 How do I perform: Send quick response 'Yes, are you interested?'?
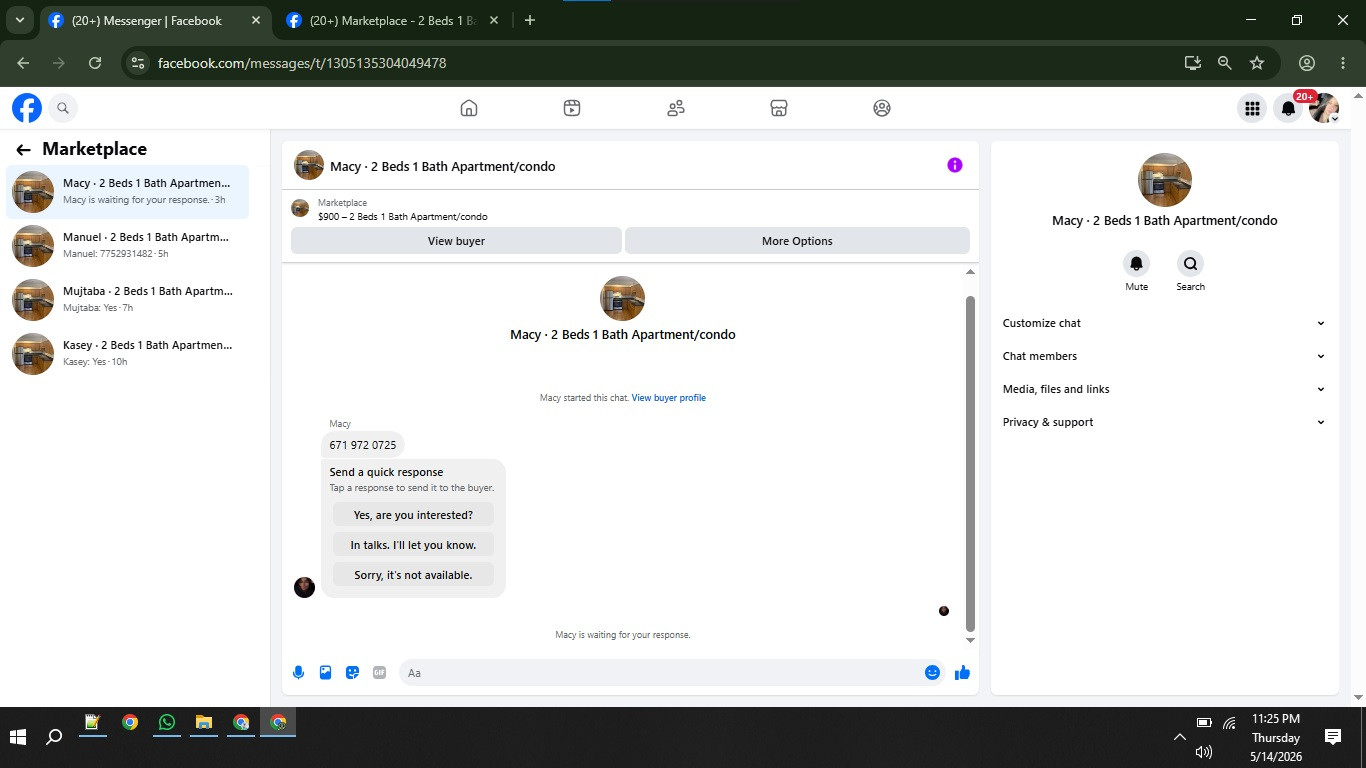pos(413,515)
